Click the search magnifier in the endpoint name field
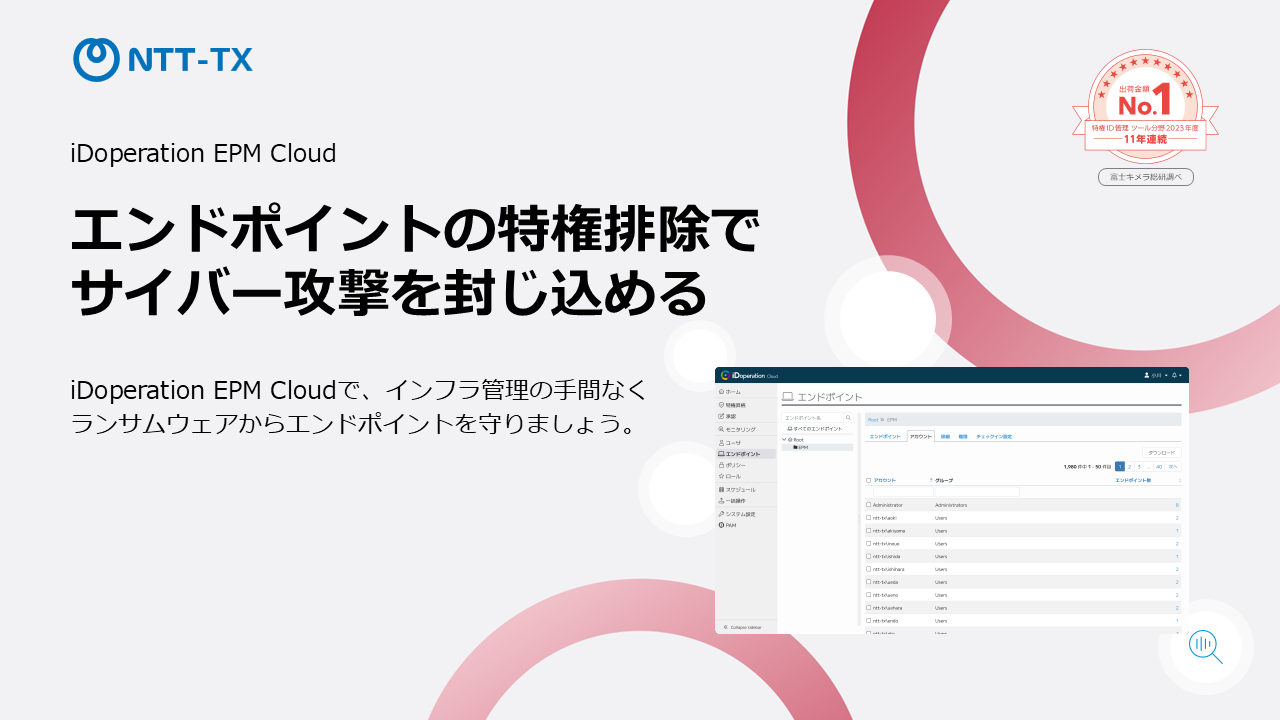The width and height of the screenshot is (1280, 720). click(x=848, y=417)
